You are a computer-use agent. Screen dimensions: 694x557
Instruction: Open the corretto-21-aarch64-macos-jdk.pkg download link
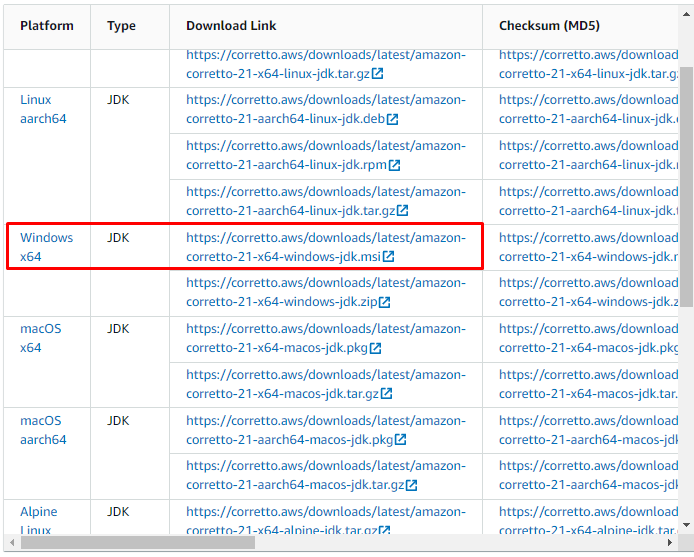click(x=326, y=430)
